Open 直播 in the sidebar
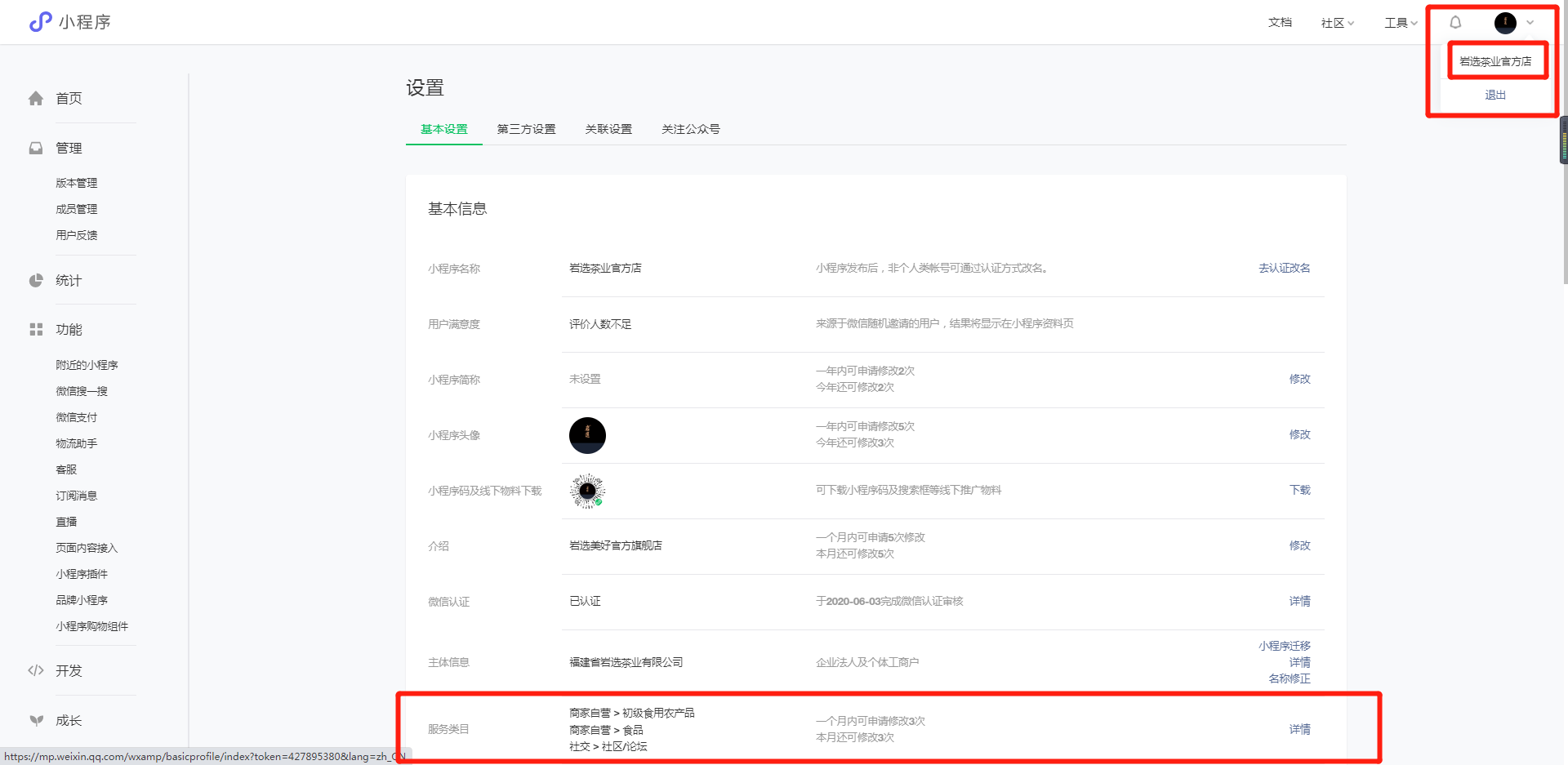This screenshot has width=1568, height=765. [66, 522]
